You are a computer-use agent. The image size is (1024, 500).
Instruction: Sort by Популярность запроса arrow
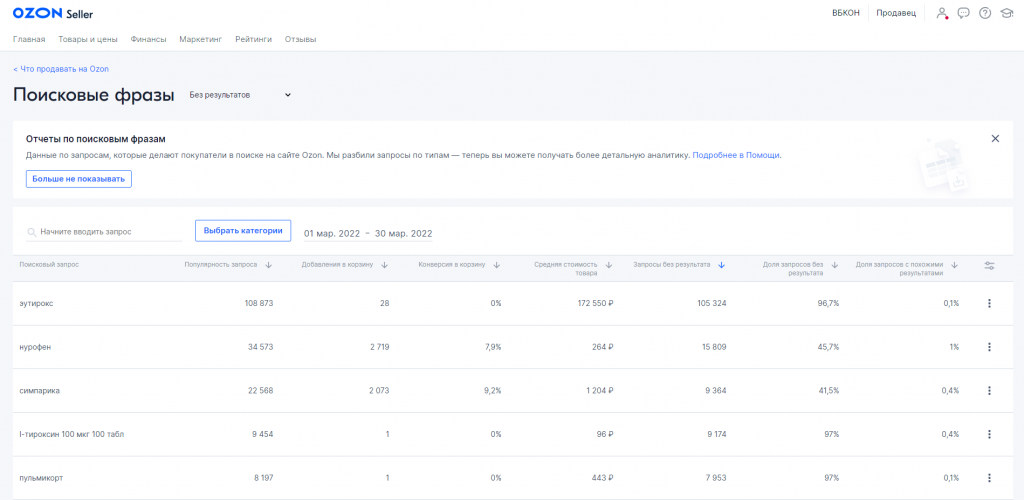tap(269, 265)
